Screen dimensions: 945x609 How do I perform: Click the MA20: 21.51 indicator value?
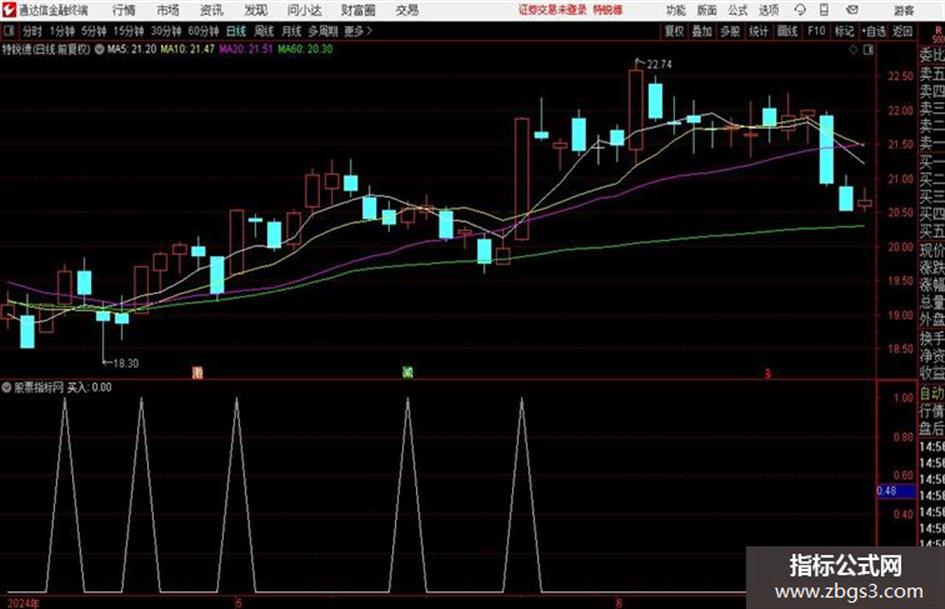(x=246, y=49)
